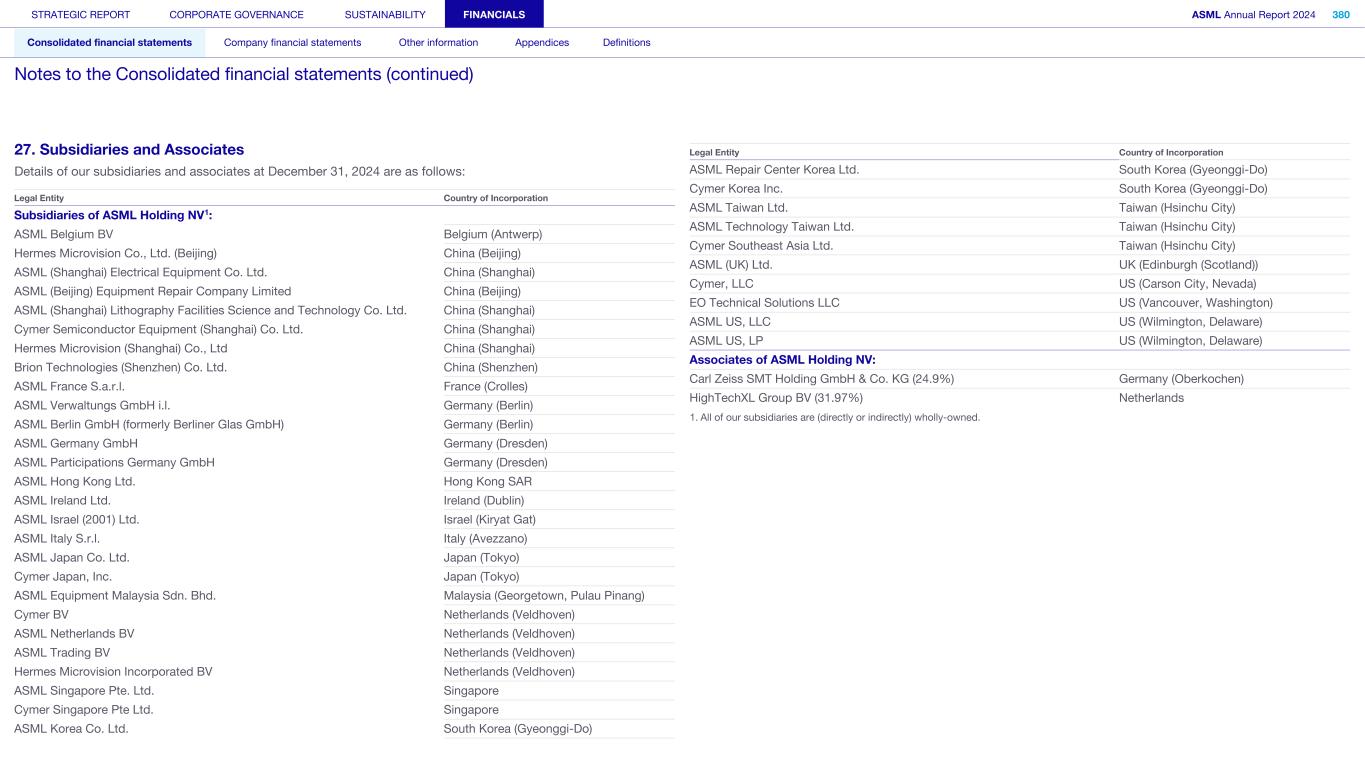Click the 'Belgium (Antwerp)' country cell

click(494, 234)
